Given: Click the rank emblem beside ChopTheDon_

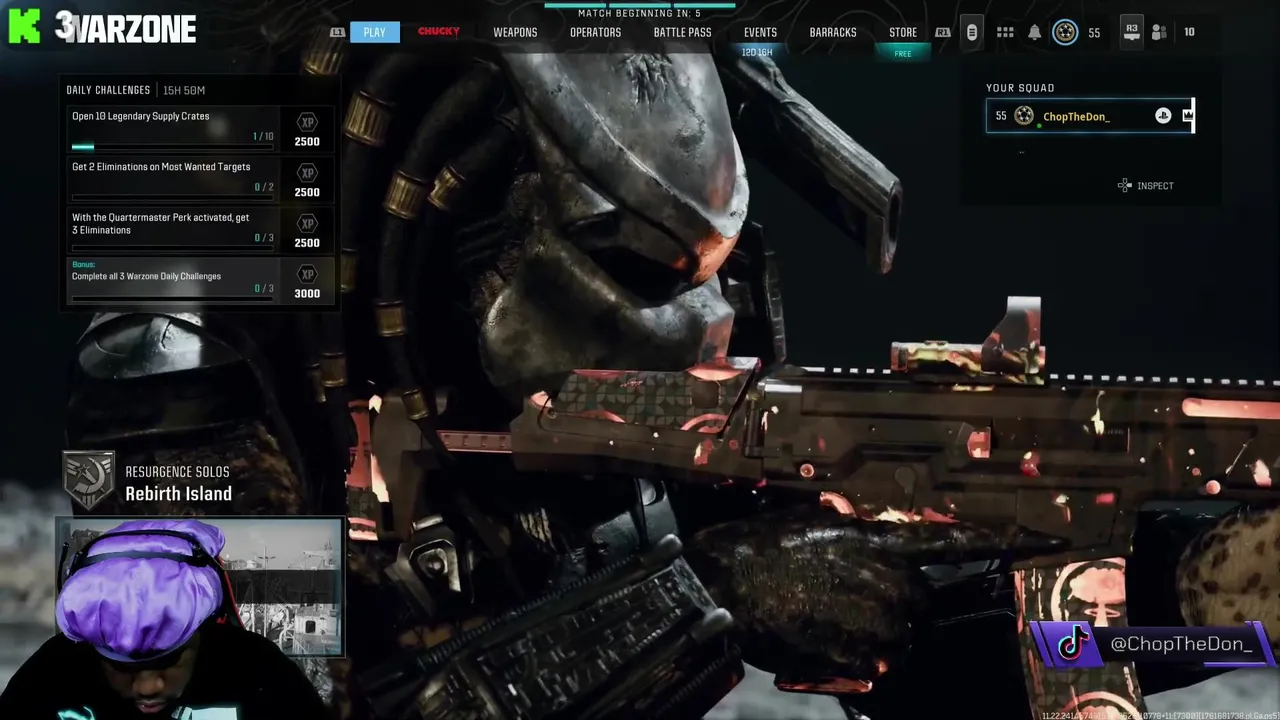Looking at the screenshot, I should tap(1024, 116).
